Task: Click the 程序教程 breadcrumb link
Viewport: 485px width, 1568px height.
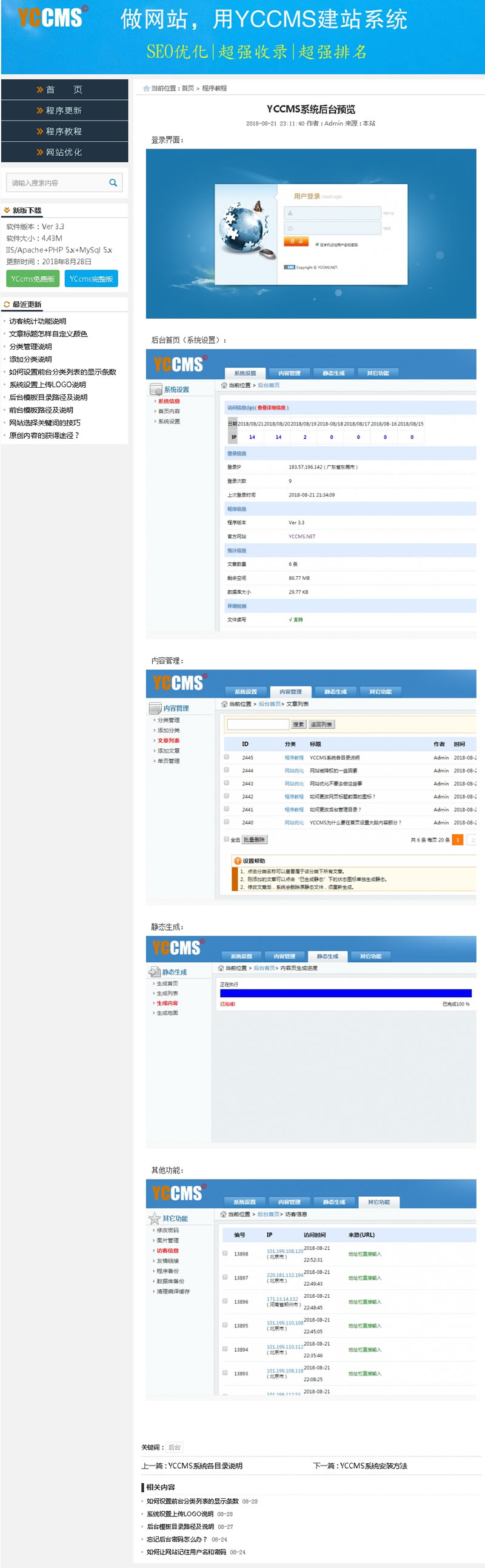Action: tap(215, 88)
